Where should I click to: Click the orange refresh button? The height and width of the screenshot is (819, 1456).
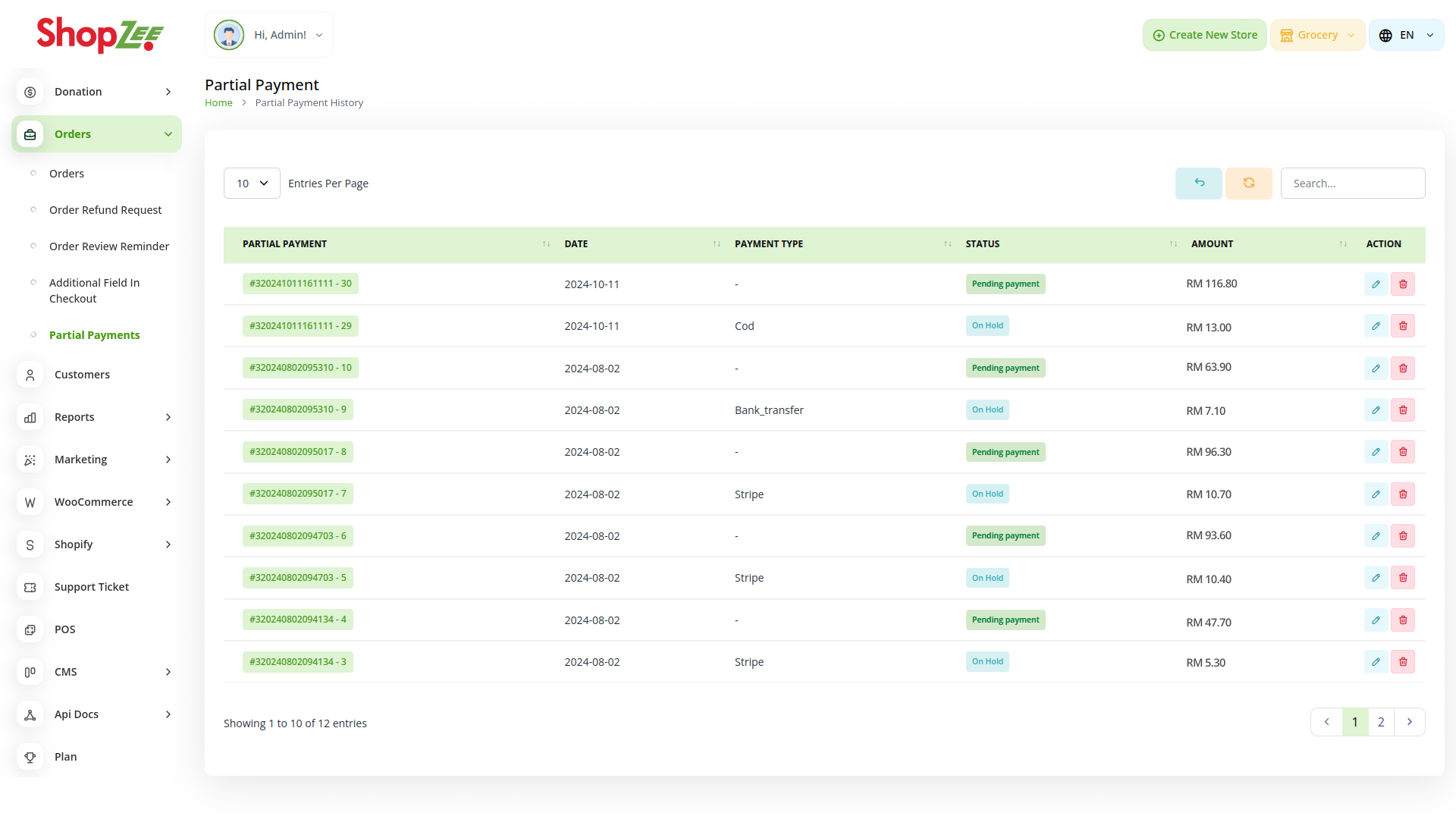pyautogui.click(x=1248, y=183)
